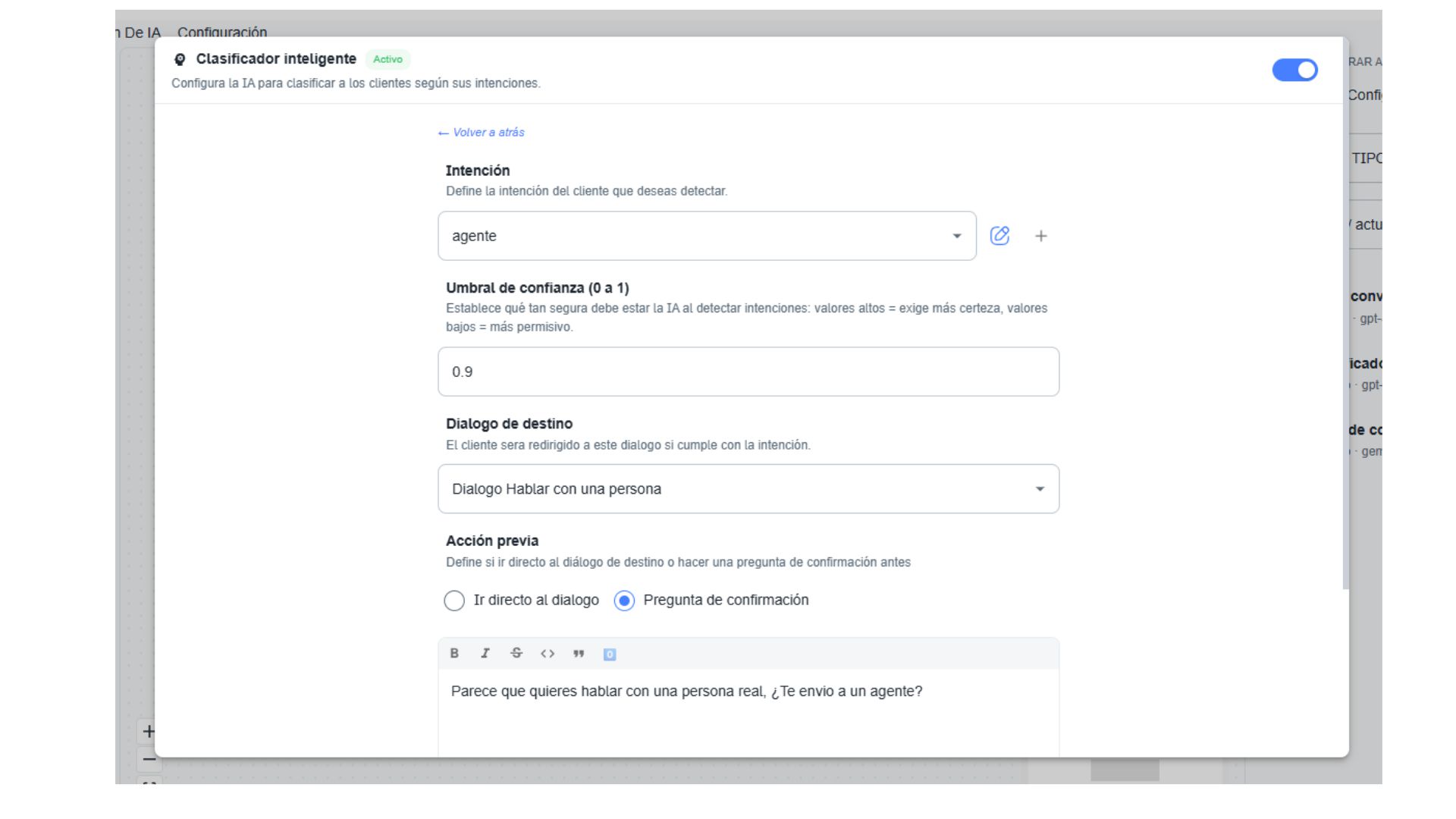Expand the Dialogo de destino dropdown

click(x=728, y=489)
